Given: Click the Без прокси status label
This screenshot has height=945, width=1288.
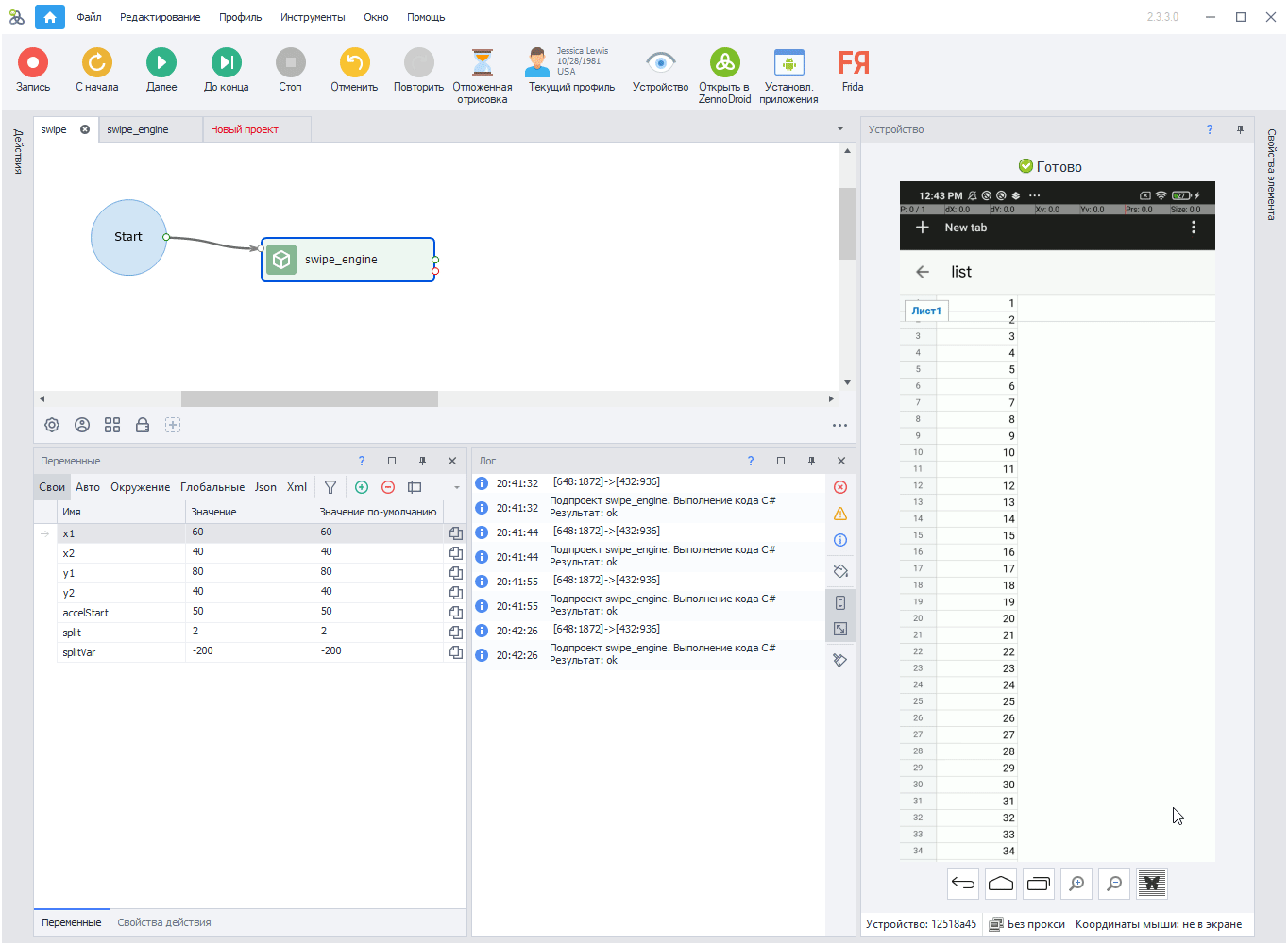Looking at the screenshot, I should pyautogui.click(x=1035, y=924).
